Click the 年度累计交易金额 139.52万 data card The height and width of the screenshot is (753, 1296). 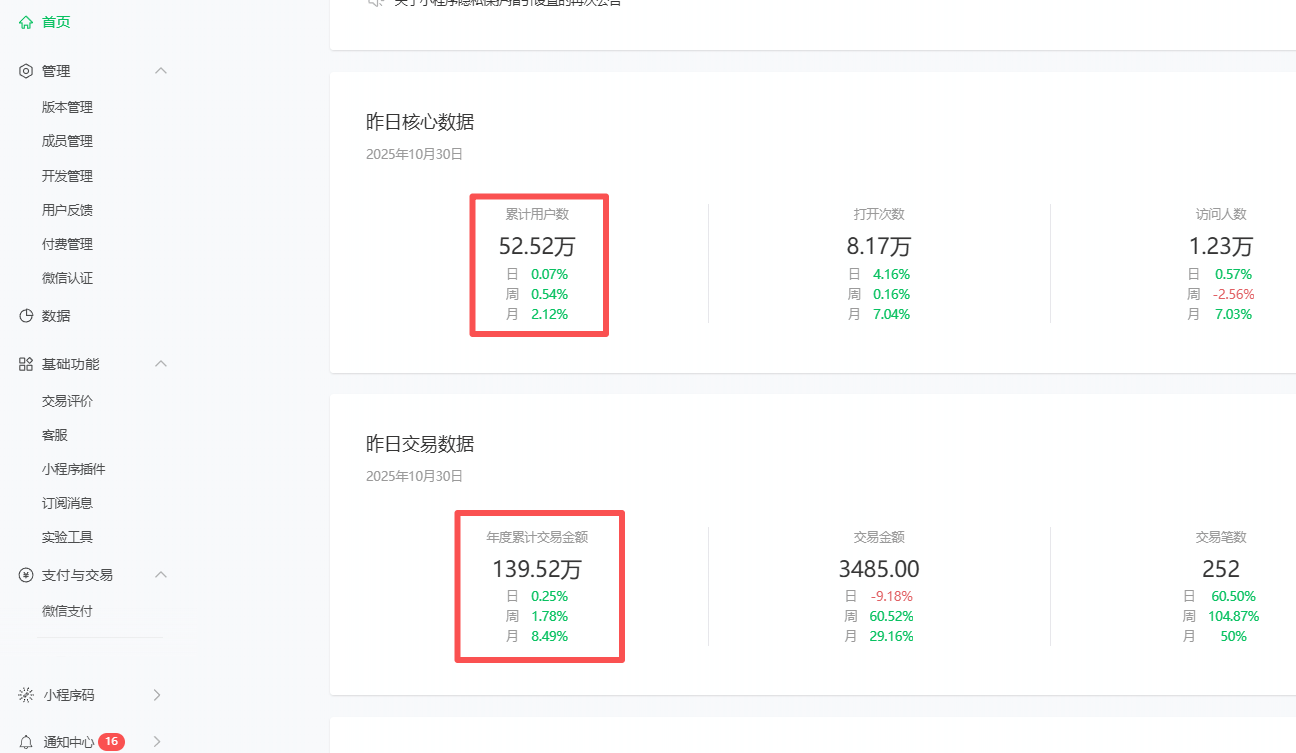pyautogui.click(x=538, y=586)
